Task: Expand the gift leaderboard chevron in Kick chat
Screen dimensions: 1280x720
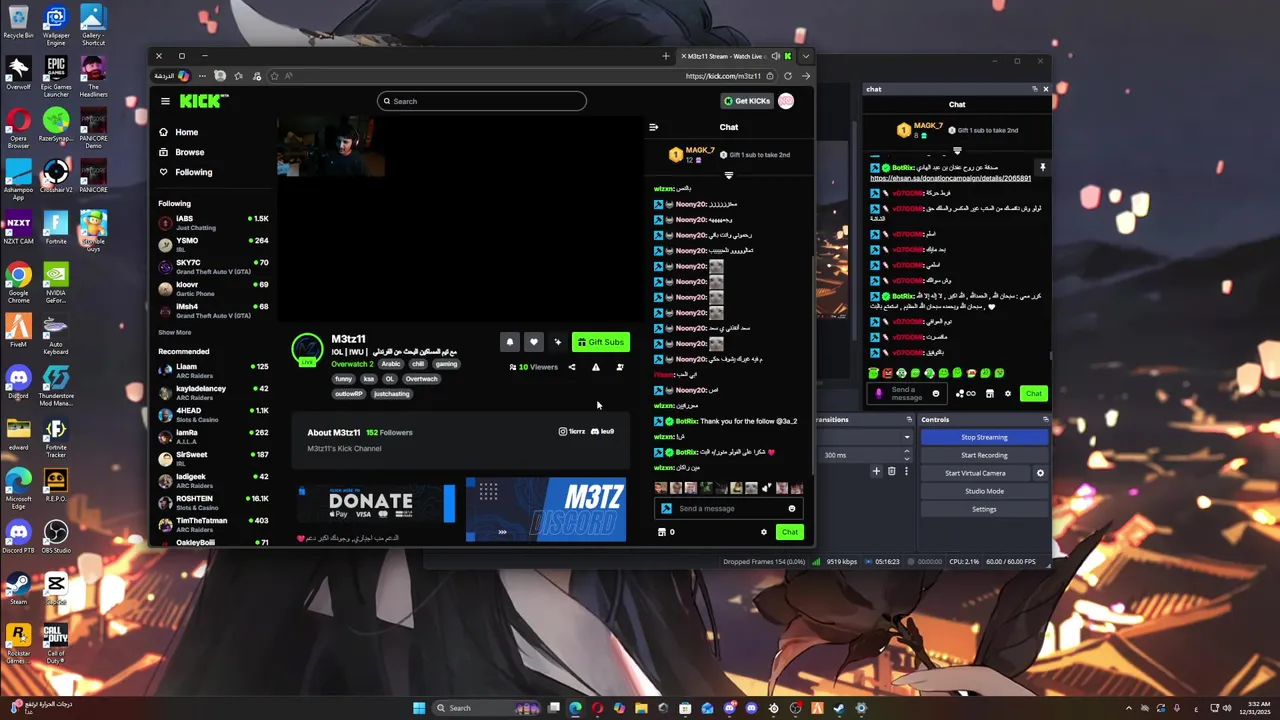Action: click(728, 176)
